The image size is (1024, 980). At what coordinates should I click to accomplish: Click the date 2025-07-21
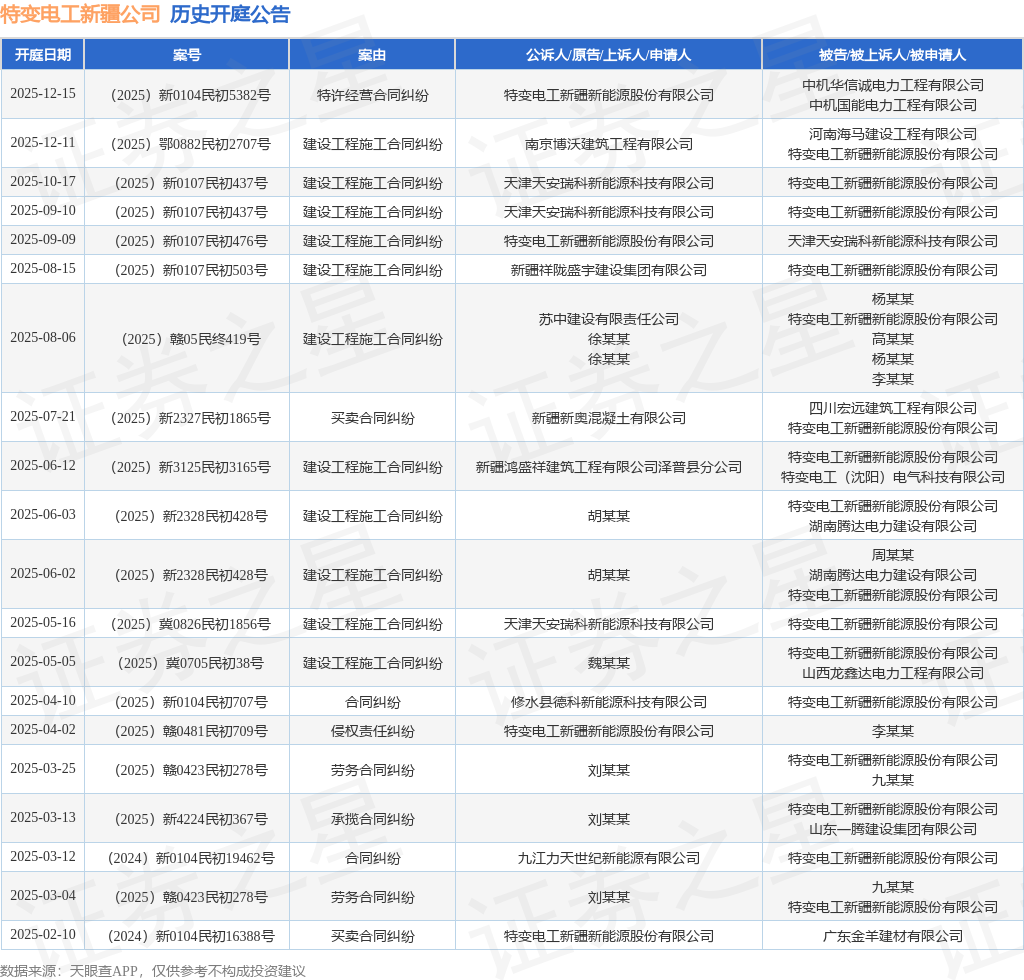(43, 417)
